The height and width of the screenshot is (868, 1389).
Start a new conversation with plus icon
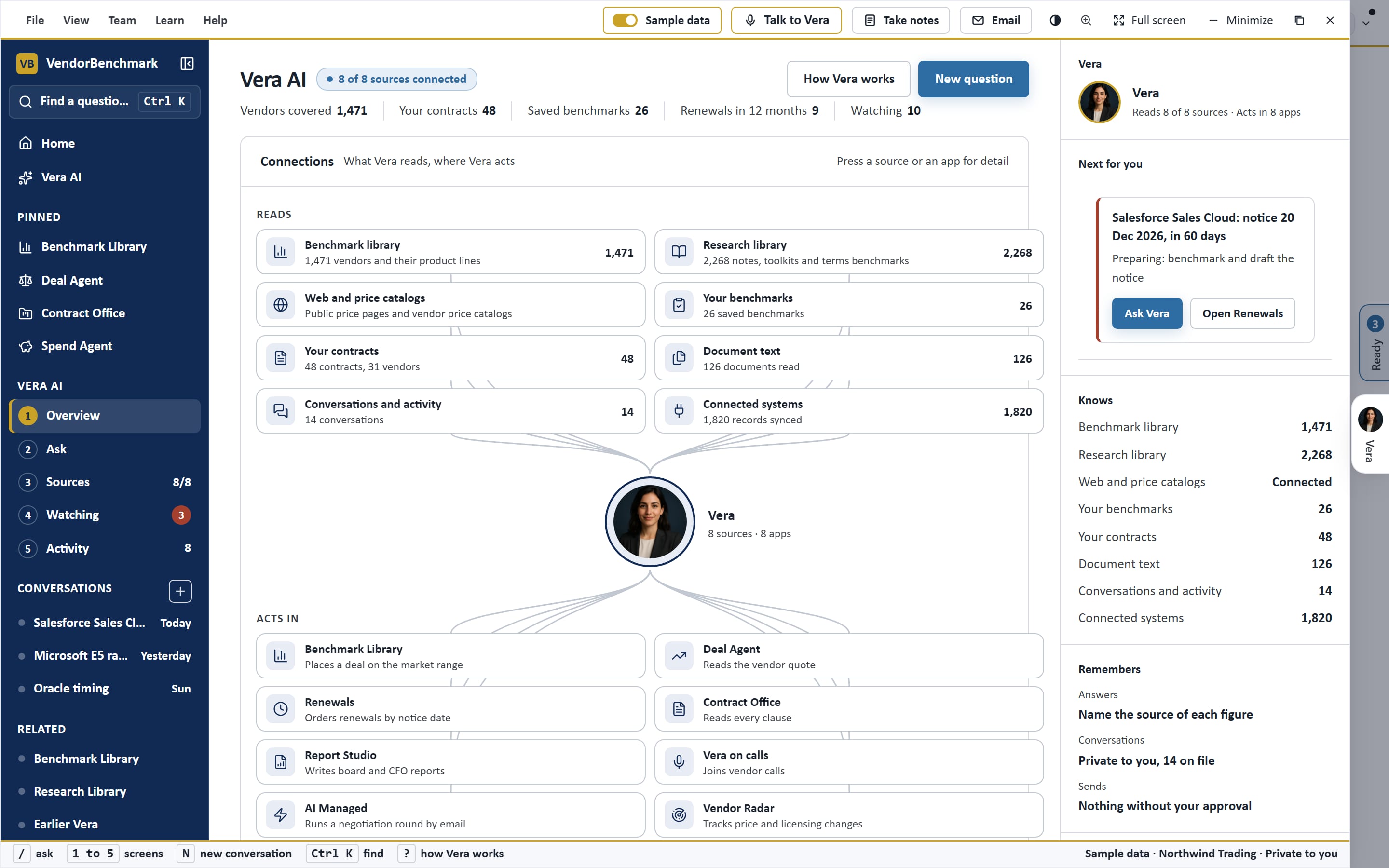click(x=180, y=591)
